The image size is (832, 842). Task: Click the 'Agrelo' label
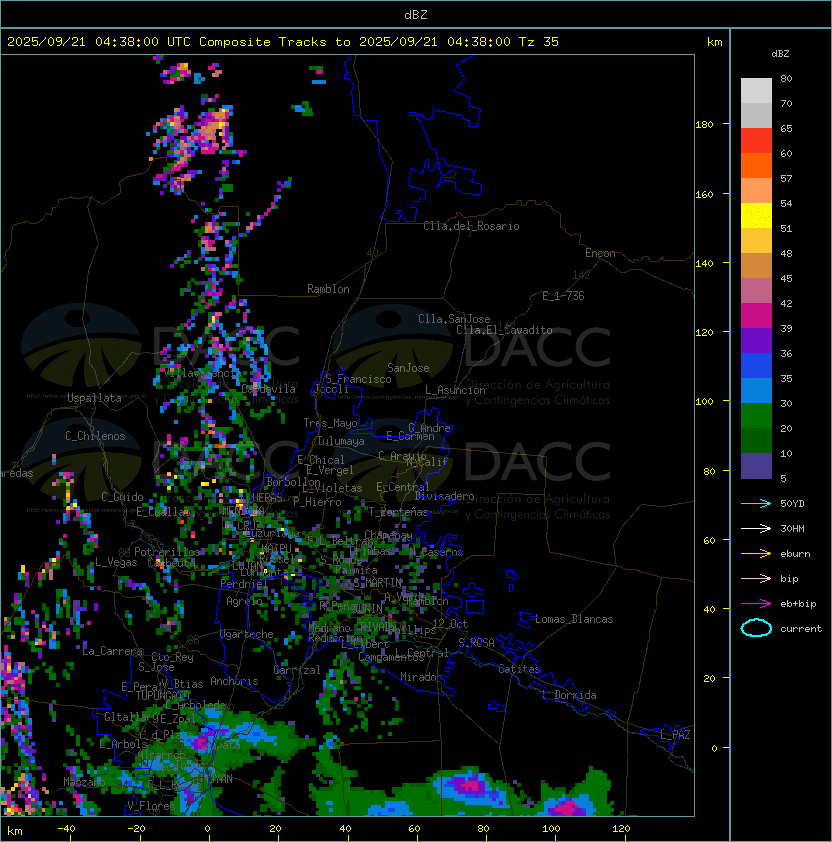[x=244, y=601]
